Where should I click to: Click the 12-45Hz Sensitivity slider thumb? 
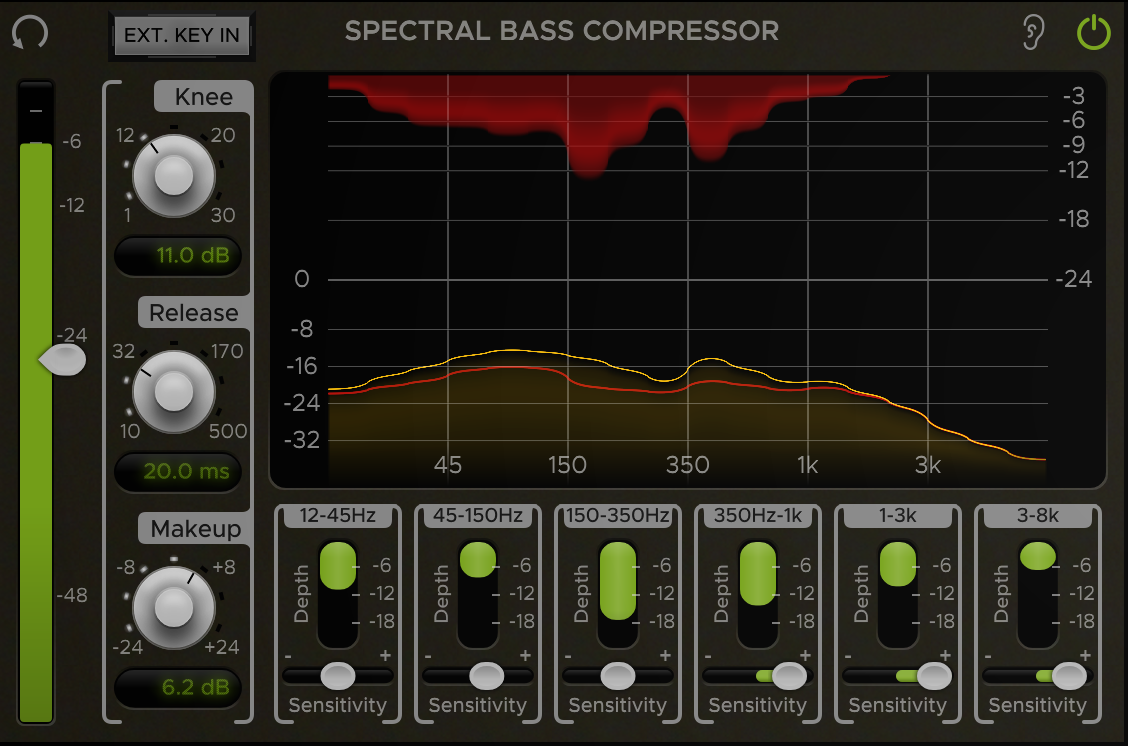[x=337, y=676]
